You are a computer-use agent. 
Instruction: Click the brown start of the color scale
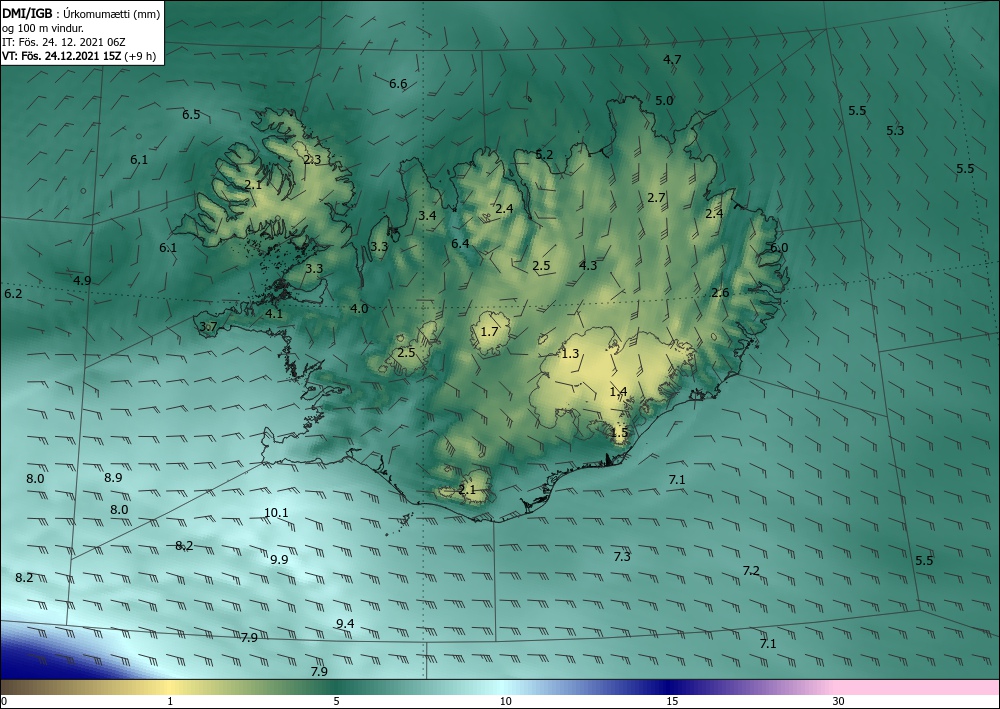26,687
